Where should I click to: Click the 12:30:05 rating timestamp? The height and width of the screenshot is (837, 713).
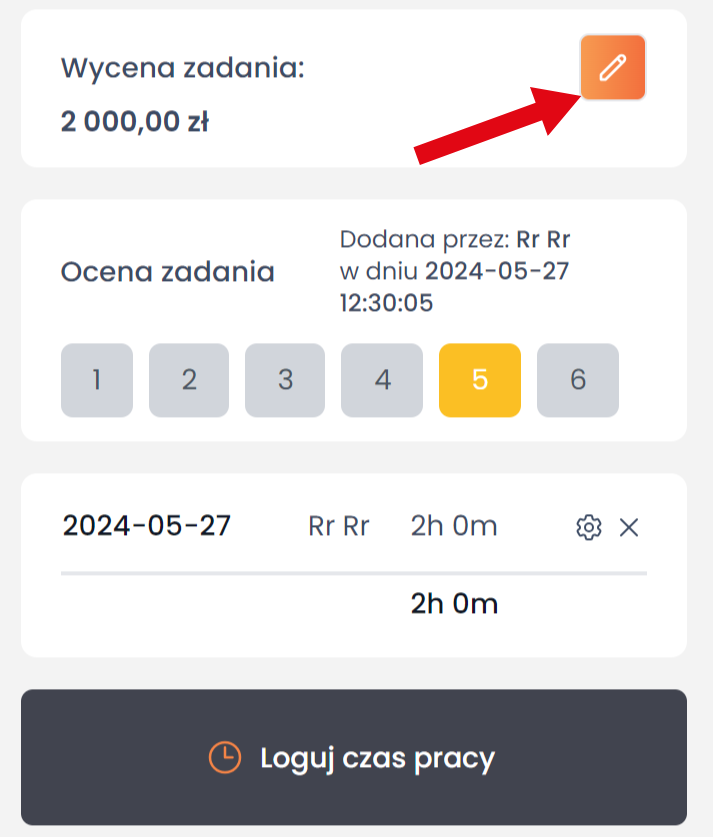point(387,303)
